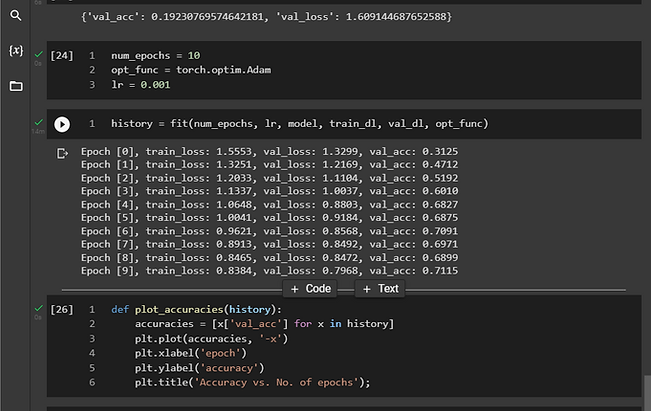Run the history fit cell

tap(62, 124)
